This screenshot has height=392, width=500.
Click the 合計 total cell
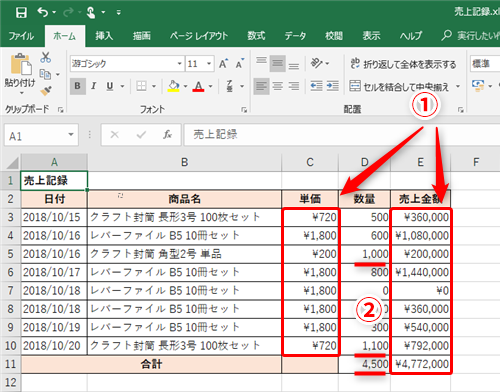151,364
